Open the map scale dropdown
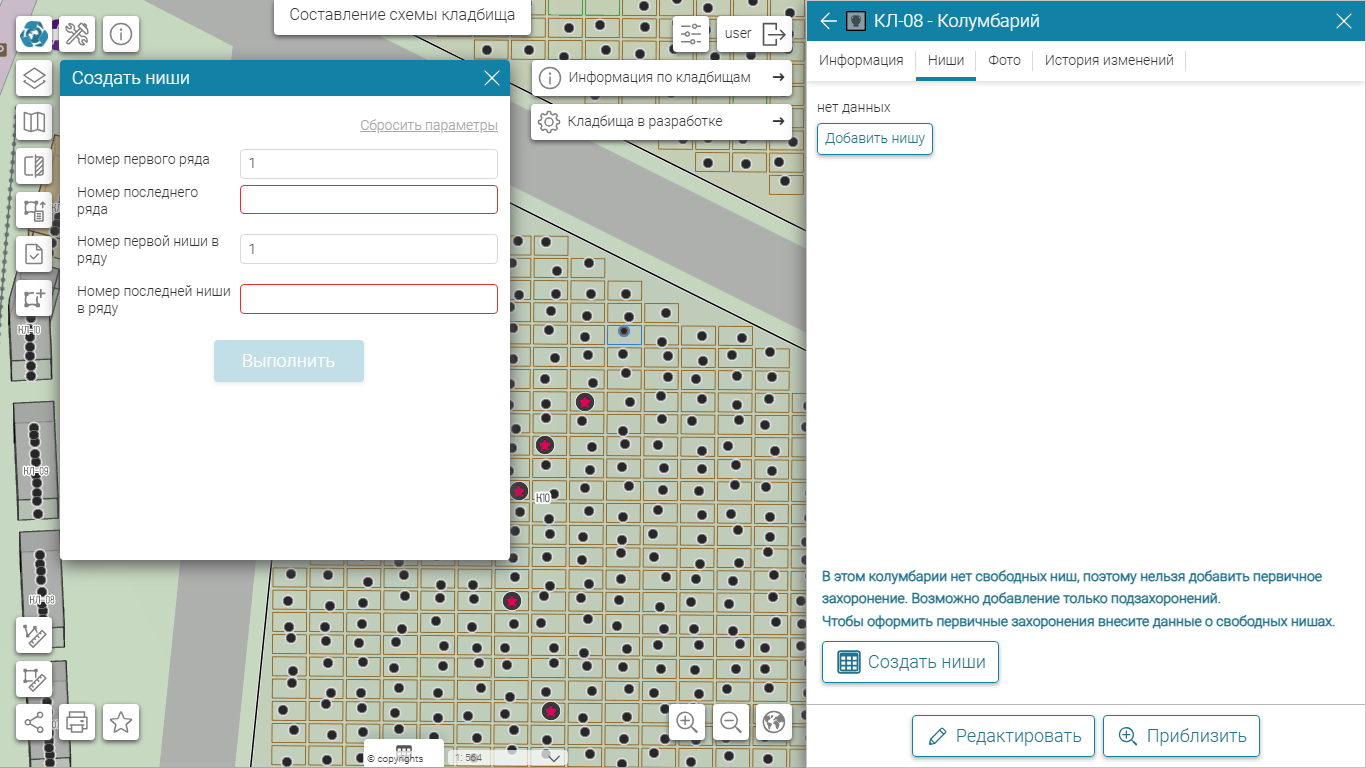Screen dimensions: 1366x768 [553, 757]
